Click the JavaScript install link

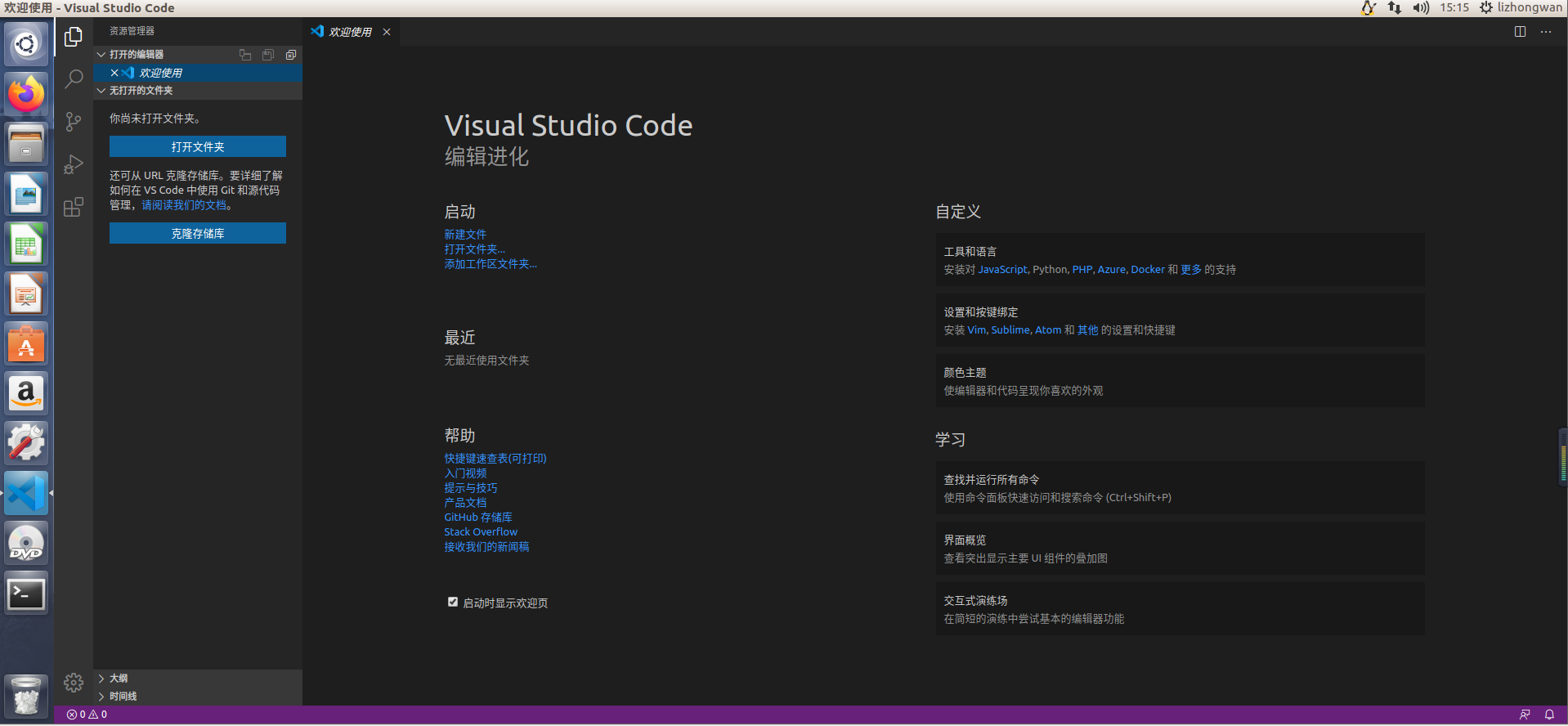pyautogui.click(x=1002, y=270)
